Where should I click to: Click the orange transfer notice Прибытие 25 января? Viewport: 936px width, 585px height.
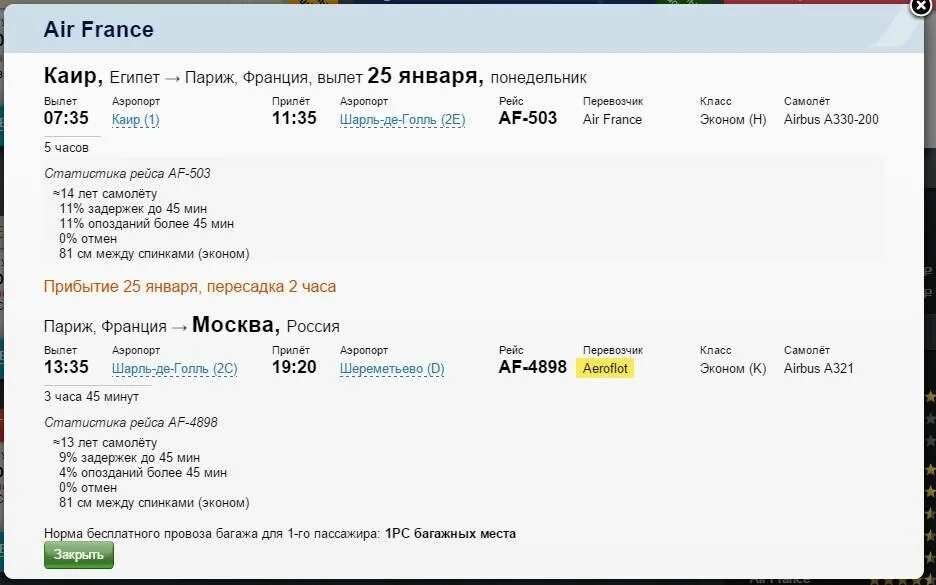(x=190, y=287)
